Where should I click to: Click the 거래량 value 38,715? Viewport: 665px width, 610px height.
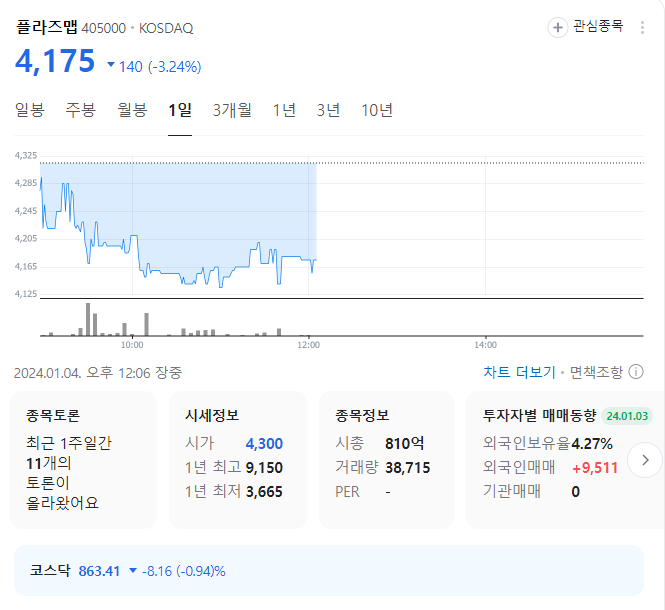(408, 467)
